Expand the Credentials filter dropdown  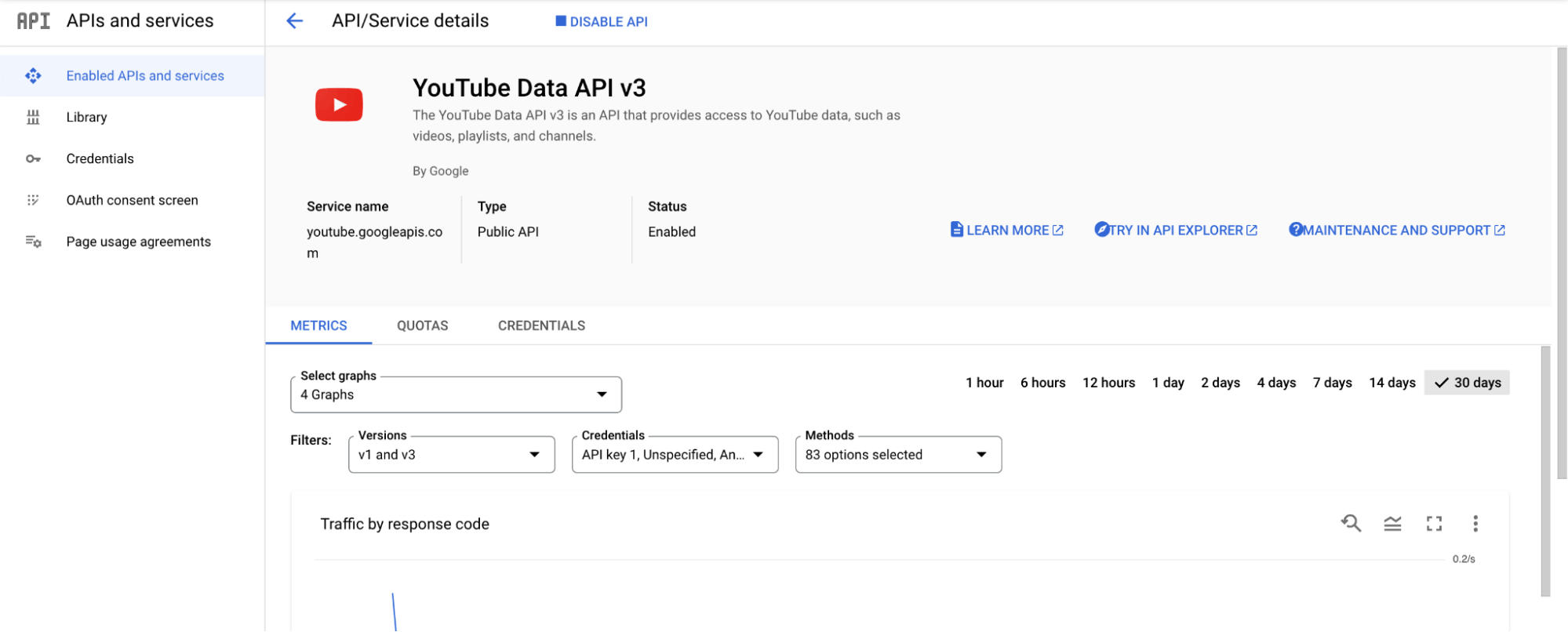[675, 455]
